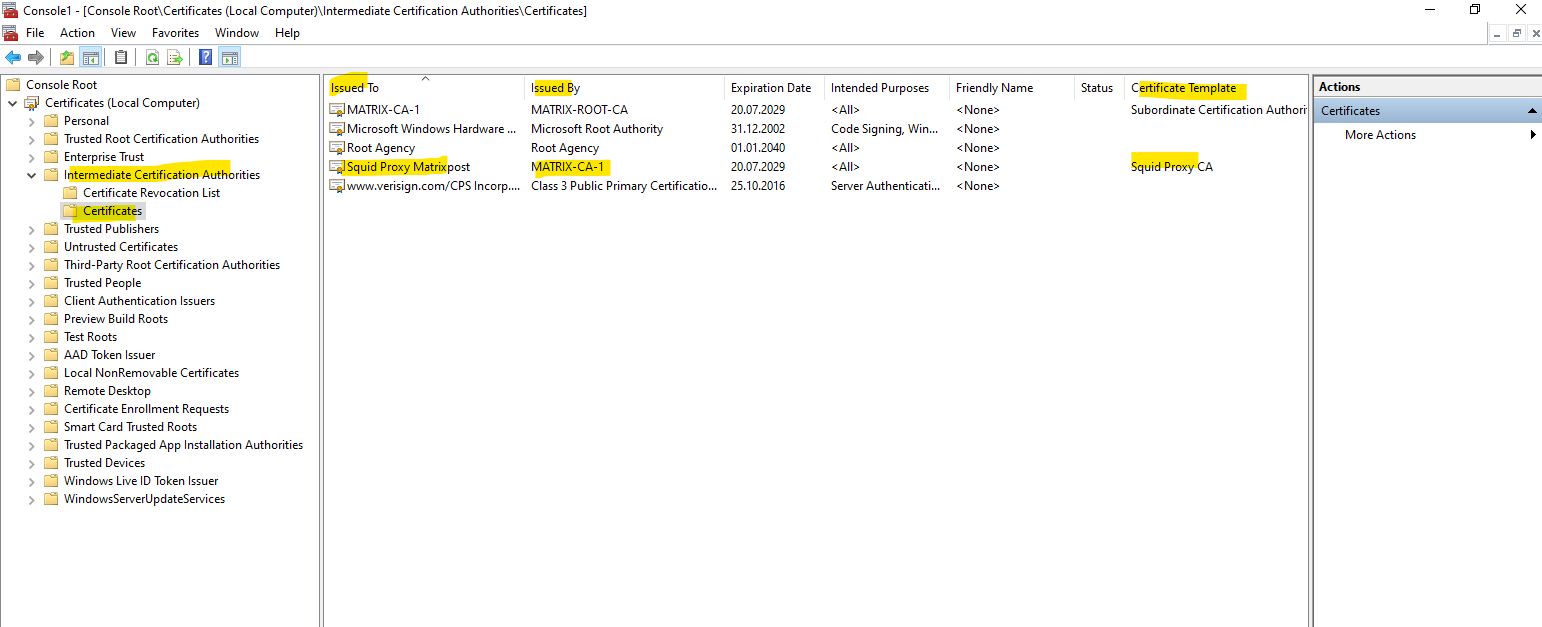Click the Up One Level folder icon
This screenshot has height=627, width=1542.
67,57
